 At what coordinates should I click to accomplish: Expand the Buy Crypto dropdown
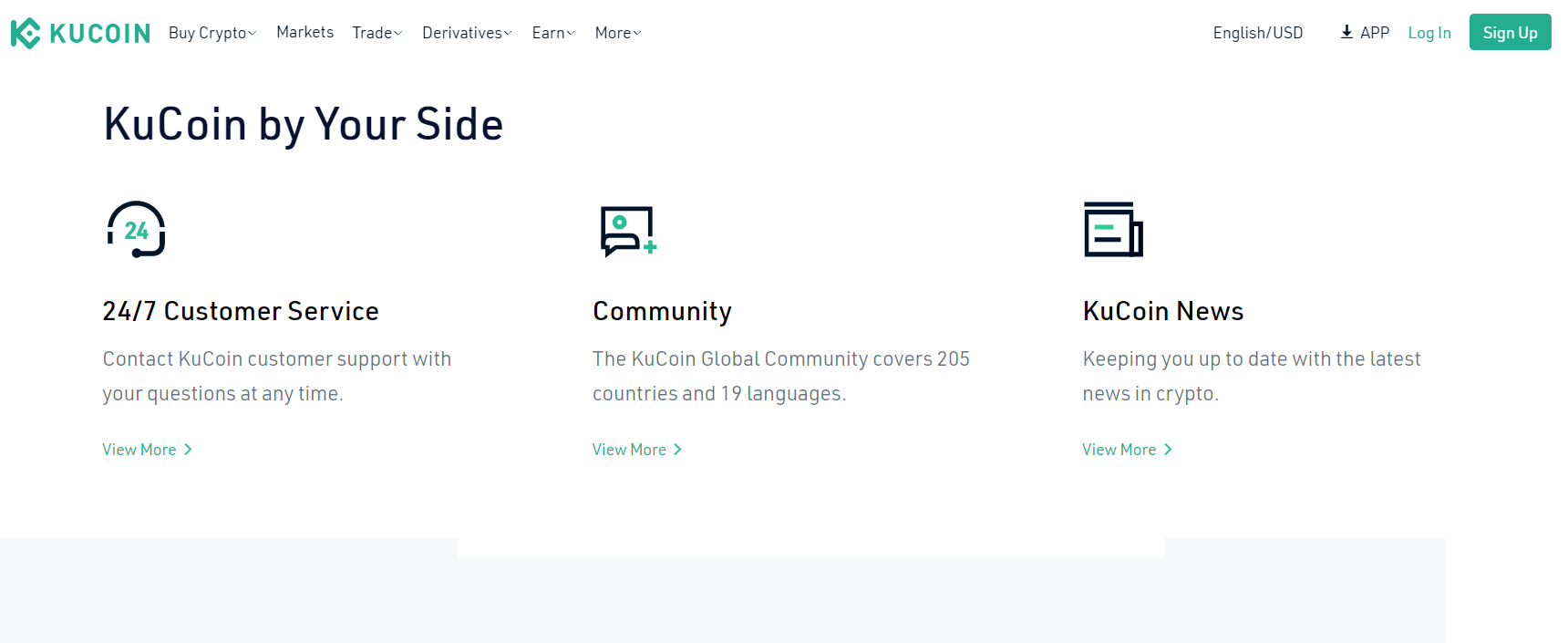212,33
